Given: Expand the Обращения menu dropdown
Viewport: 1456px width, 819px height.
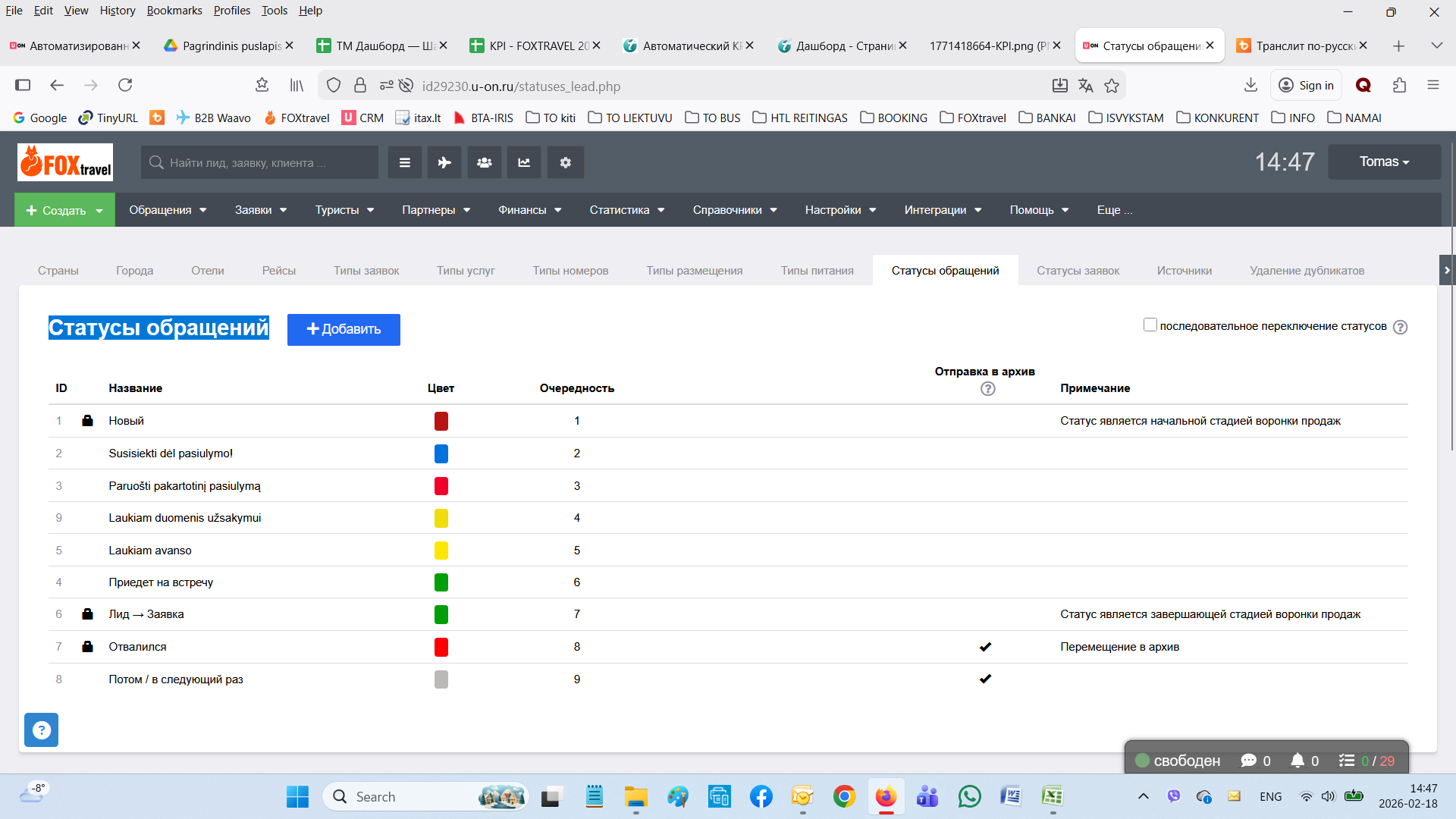Looking at the screenshot, I should coord(168,210).
